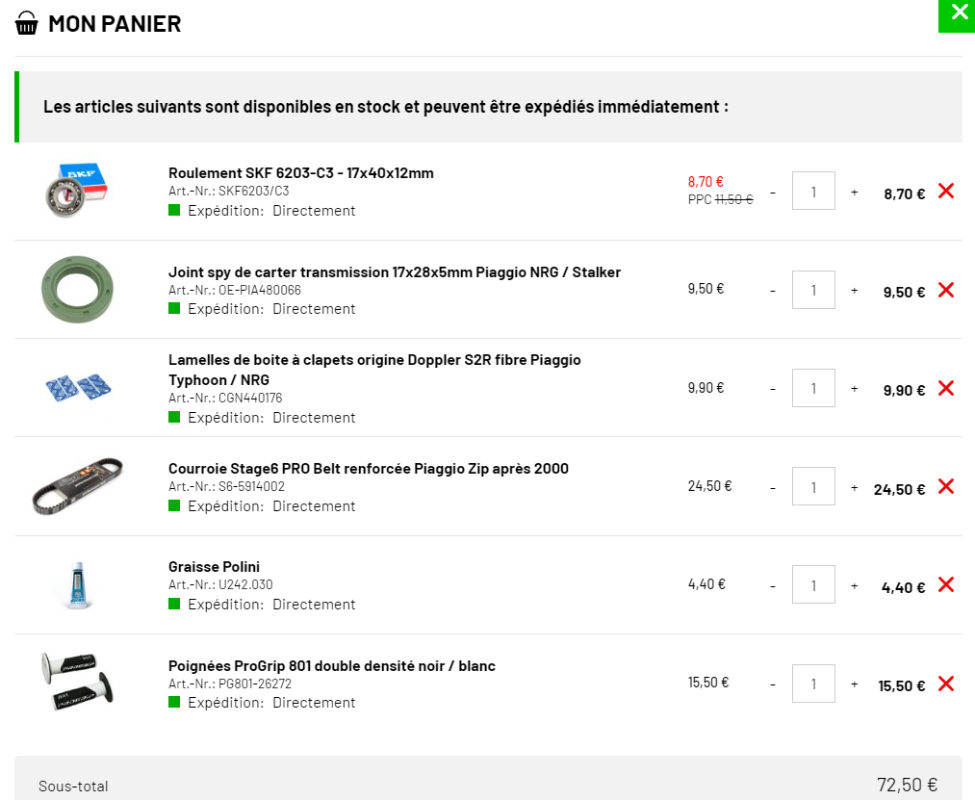Click the Sous-total label
Image resolution: width=975 pixels, height=800 pixels.
coord(73,786)
